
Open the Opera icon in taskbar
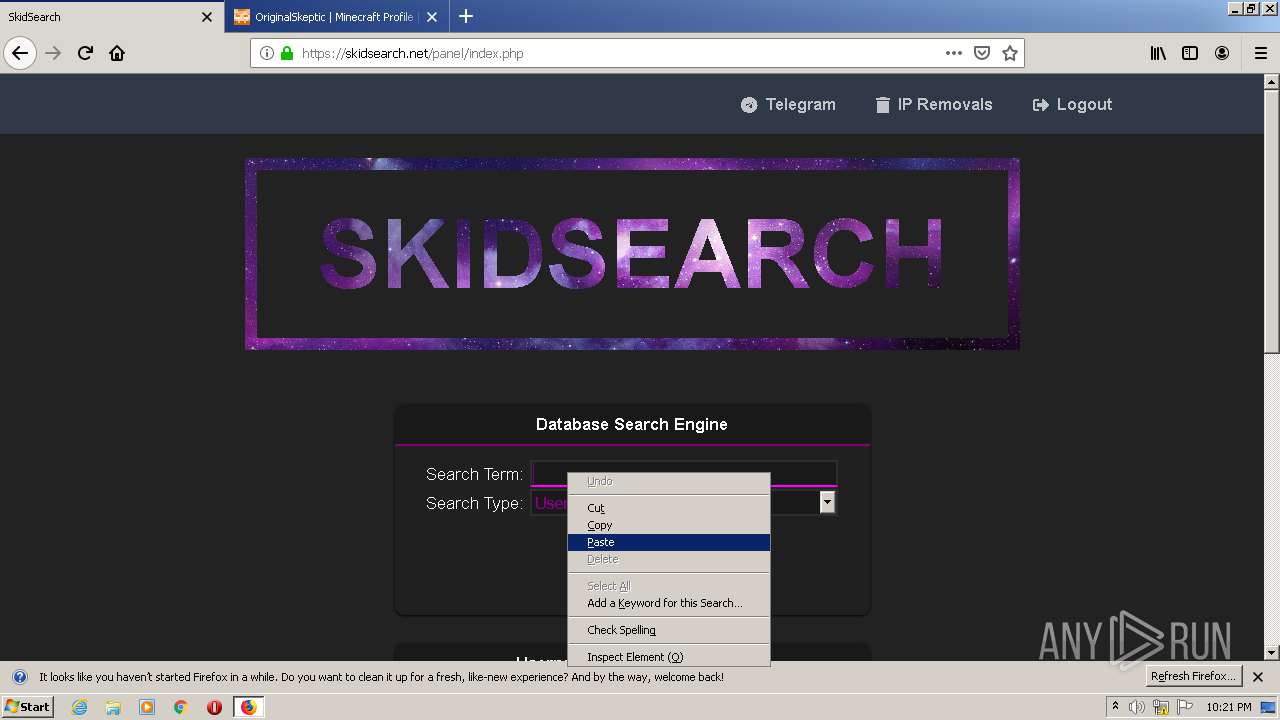214,707
